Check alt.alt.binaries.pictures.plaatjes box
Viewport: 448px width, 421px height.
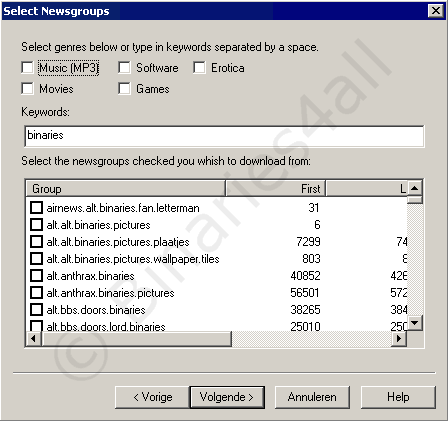(36, 242)
